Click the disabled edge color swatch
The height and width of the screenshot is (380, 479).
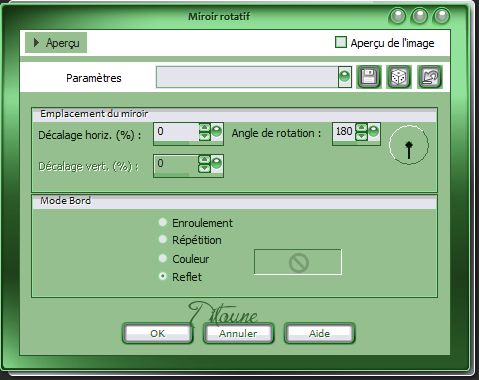tap(298, 262)
